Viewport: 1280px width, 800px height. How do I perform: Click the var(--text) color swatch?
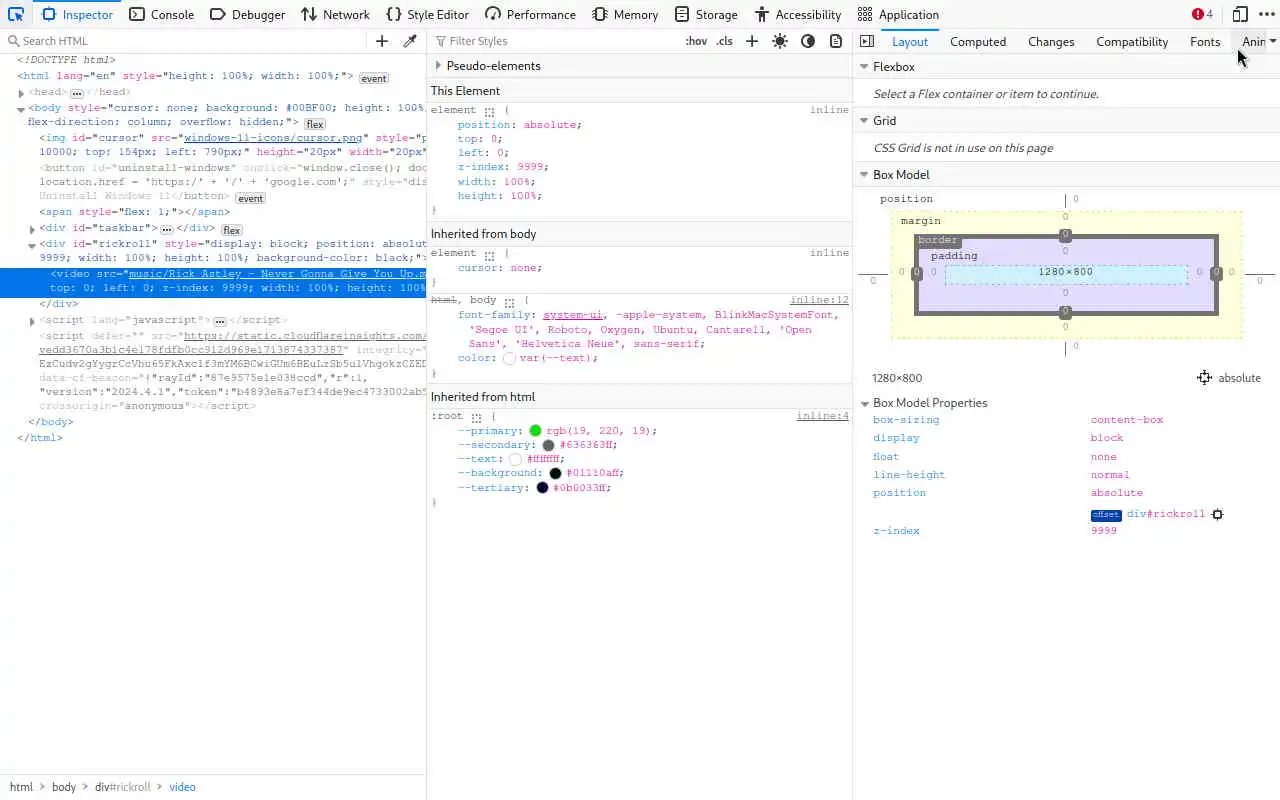click(x=509, y=358)
